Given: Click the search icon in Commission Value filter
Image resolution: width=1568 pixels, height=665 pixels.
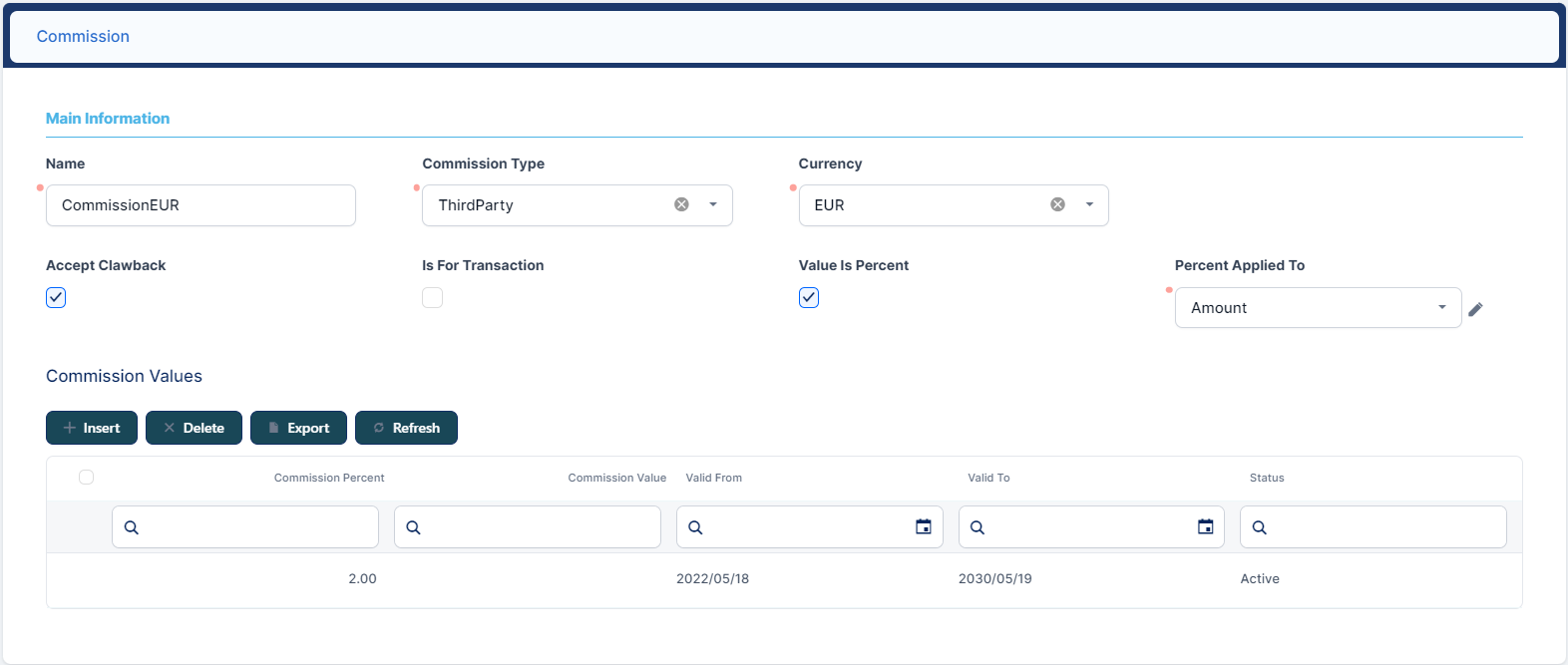Looking at the screenshot, I should pos(414,527).
